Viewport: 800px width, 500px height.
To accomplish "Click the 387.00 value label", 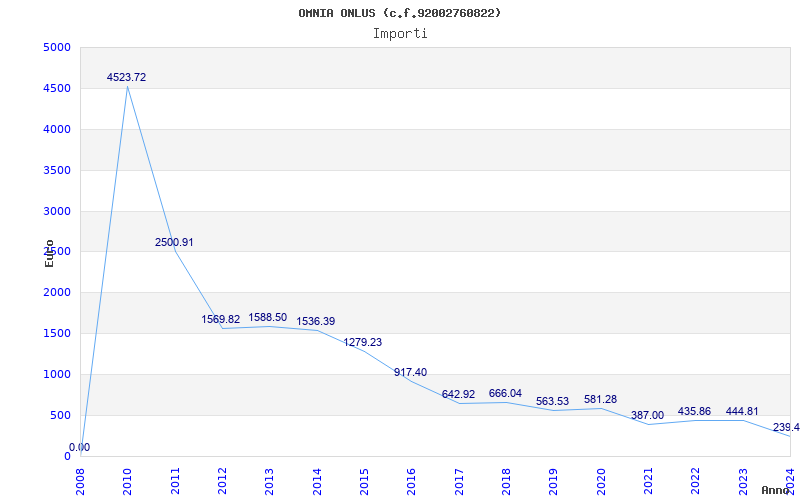I will pos(647,415).
